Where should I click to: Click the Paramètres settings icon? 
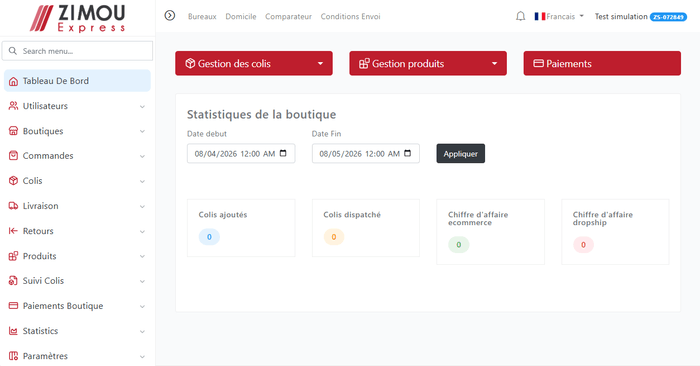tap(13, 356)
